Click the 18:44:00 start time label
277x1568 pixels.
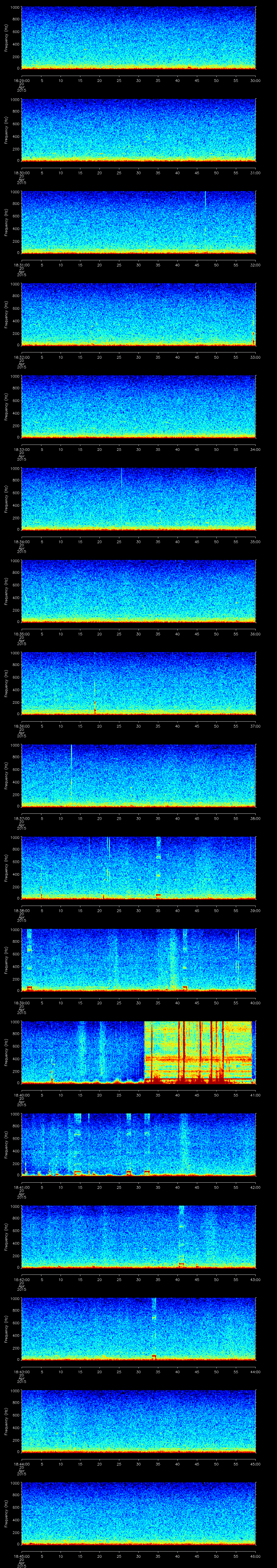[x=21, y=1463]
